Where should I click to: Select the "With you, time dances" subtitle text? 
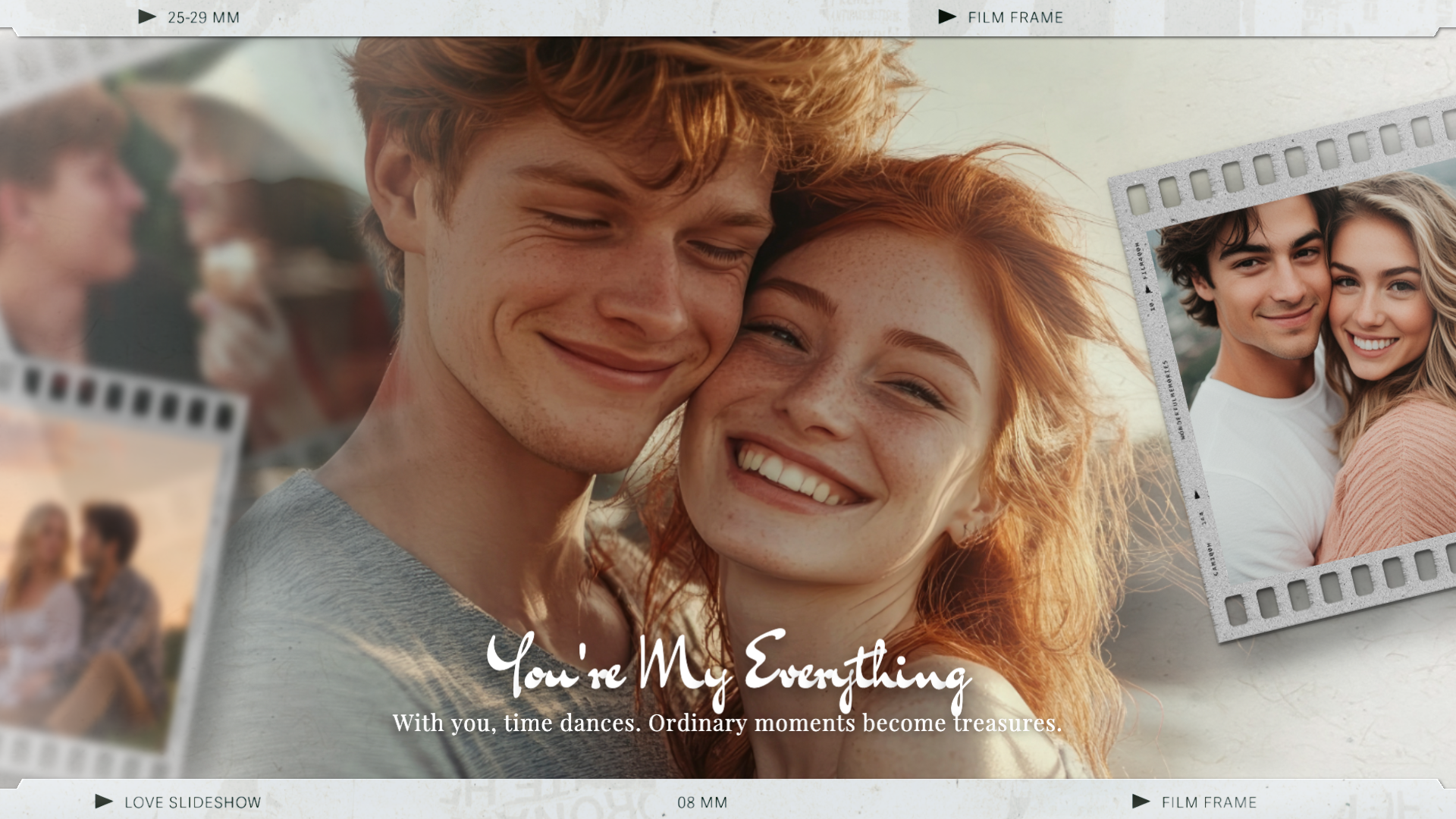[x=726, y=723]
